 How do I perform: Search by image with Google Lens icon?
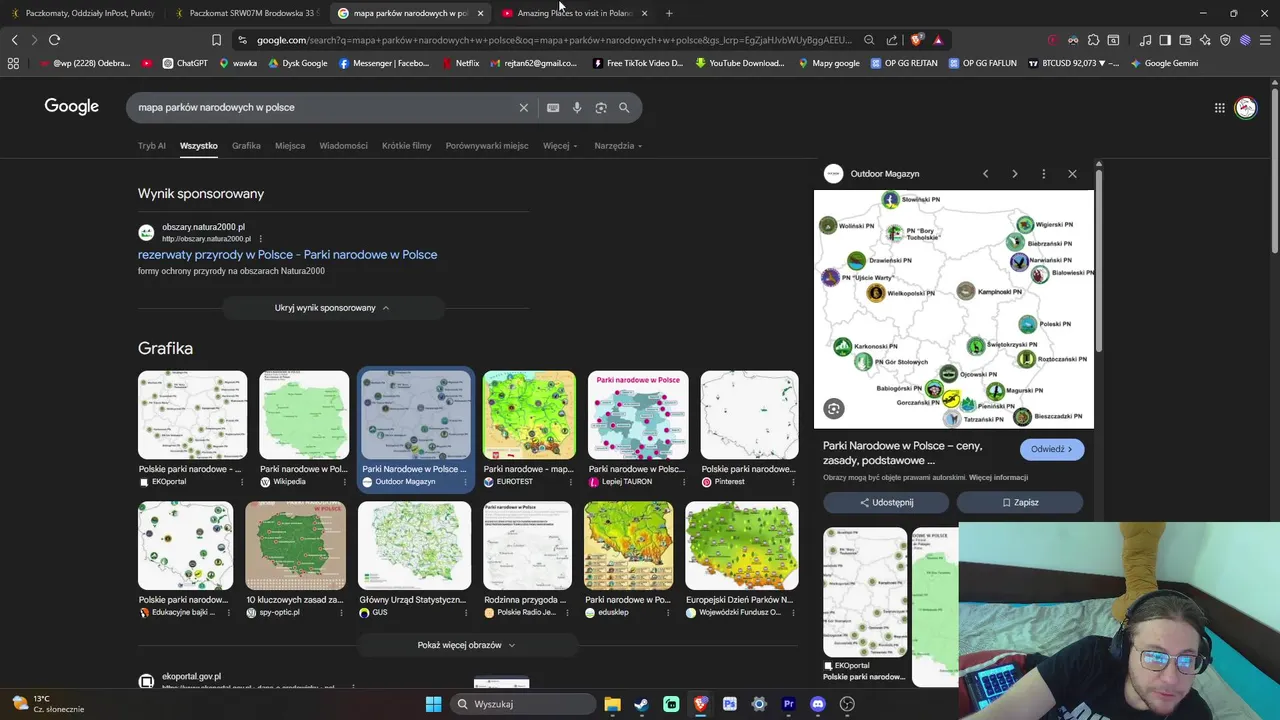pyautogui.click(x=601, y=108)
